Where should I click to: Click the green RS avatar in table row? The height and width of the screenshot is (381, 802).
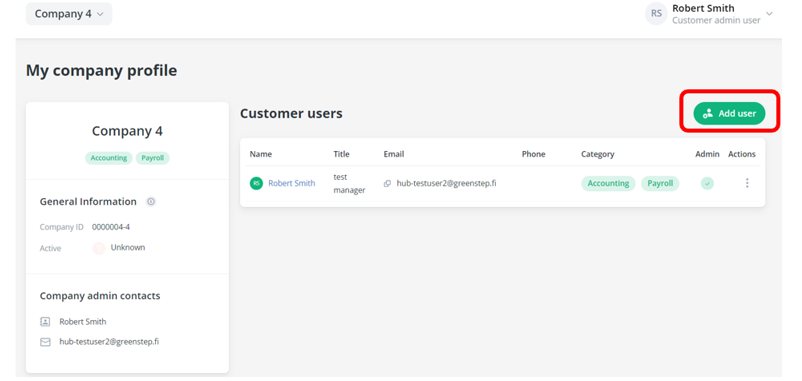[x=256, y=183]
